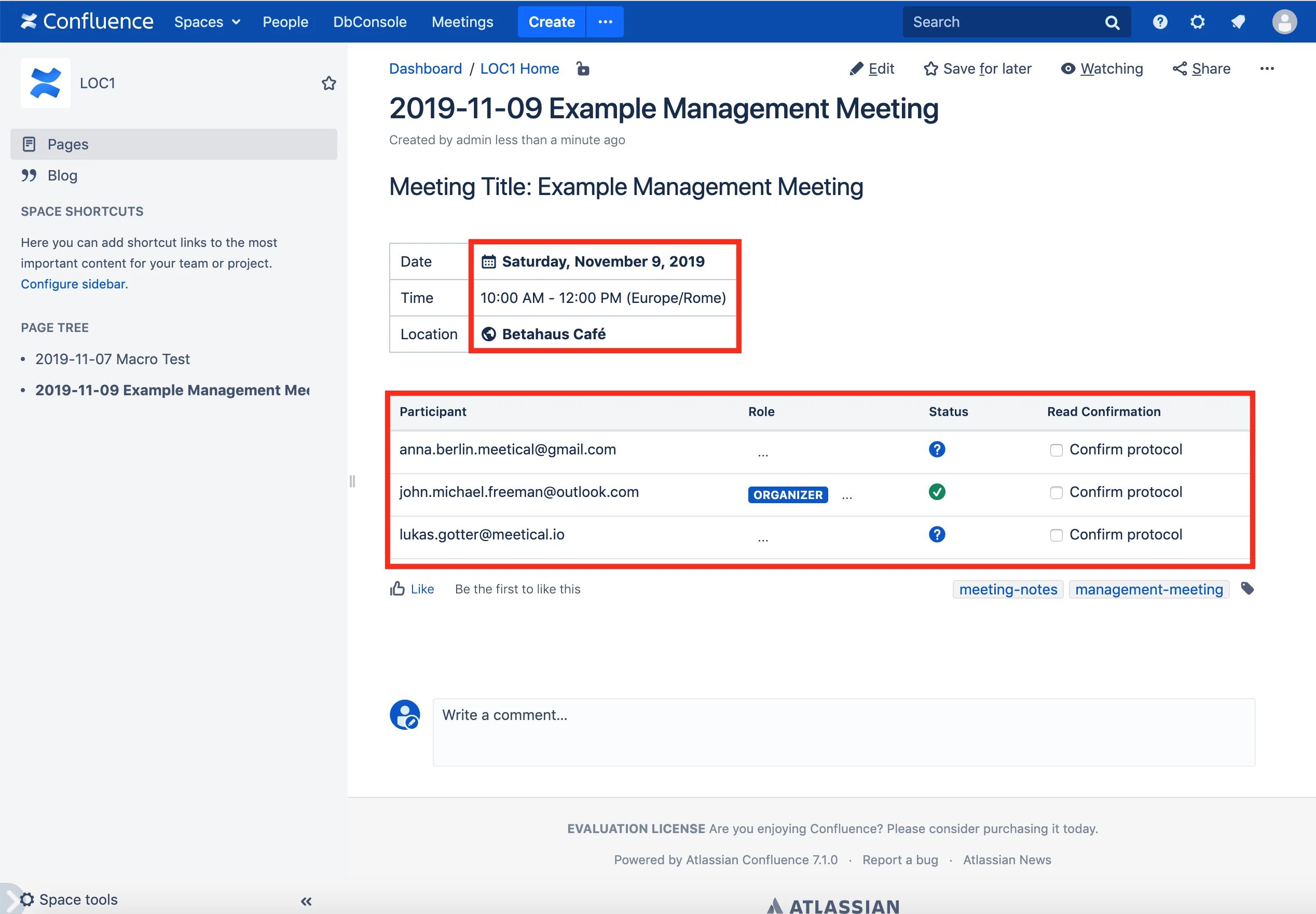Click Atlassian News link

[1007, 860]
